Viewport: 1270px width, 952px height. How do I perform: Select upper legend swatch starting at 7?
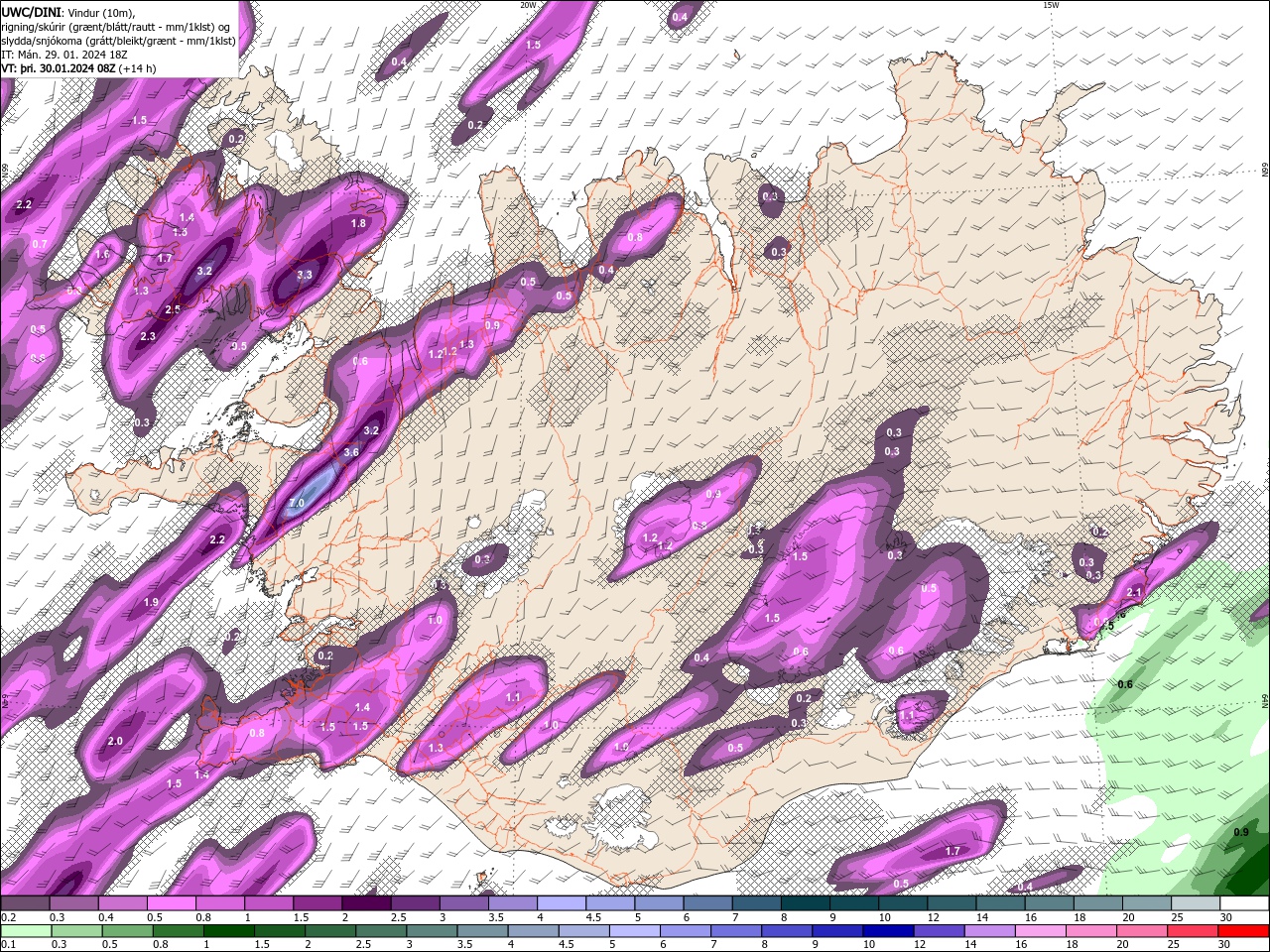click(x=757, y=903)
